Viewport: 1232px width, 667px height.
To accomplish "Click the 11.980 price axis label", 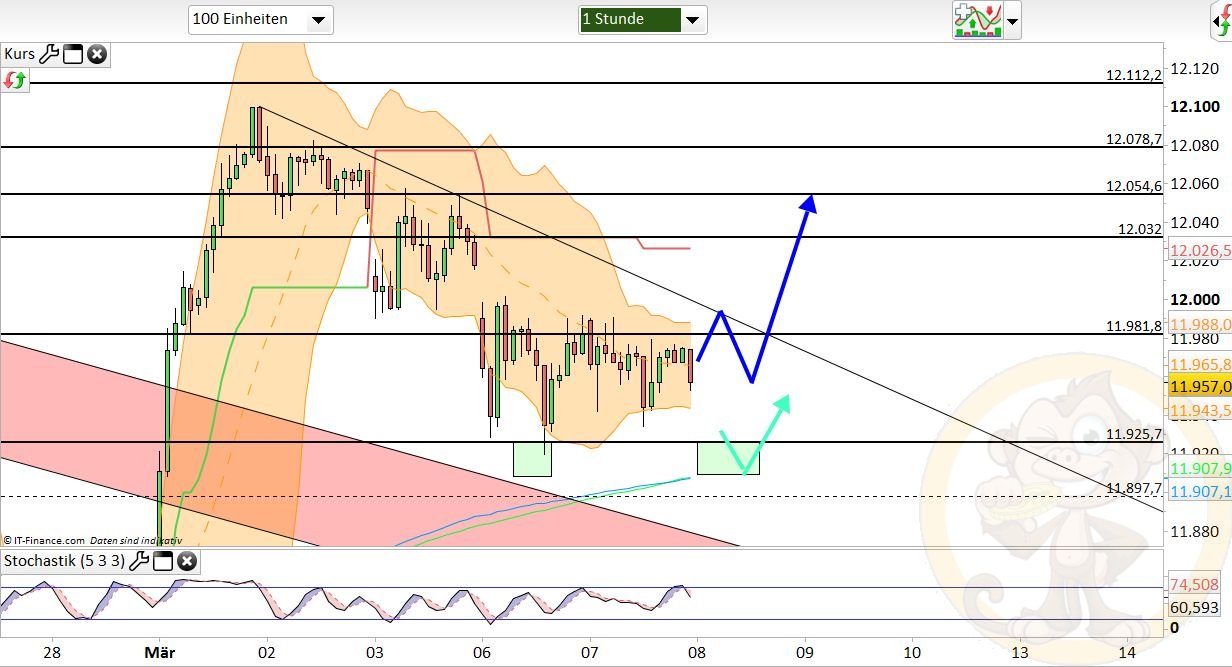I will coord(1195,338).
